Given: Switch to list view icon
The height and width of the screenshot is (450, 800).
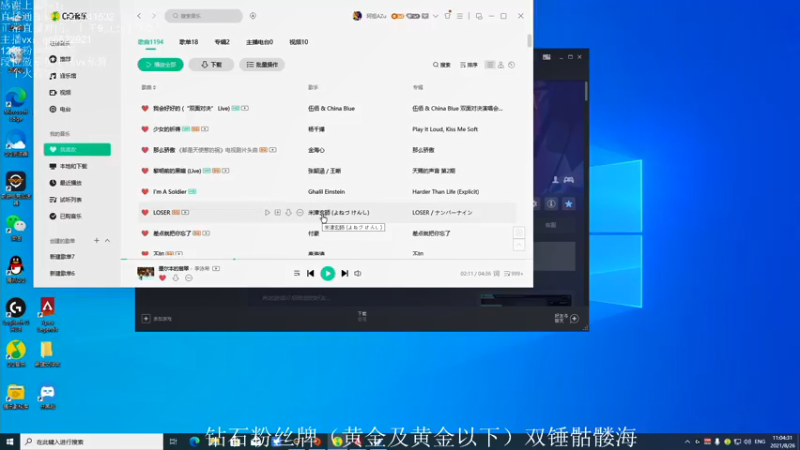Looking at the screenshot, I should [x=490, y=65].
